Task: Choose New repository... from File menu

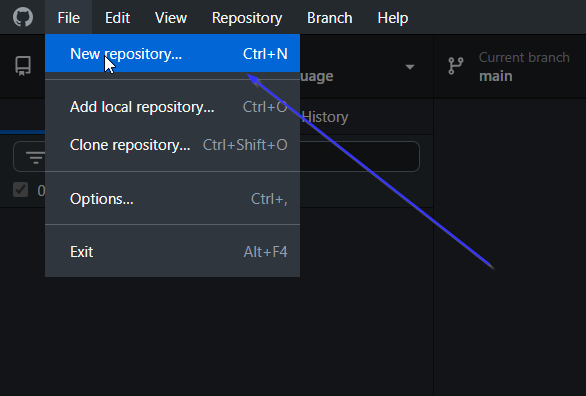Action: click(172, 53)
